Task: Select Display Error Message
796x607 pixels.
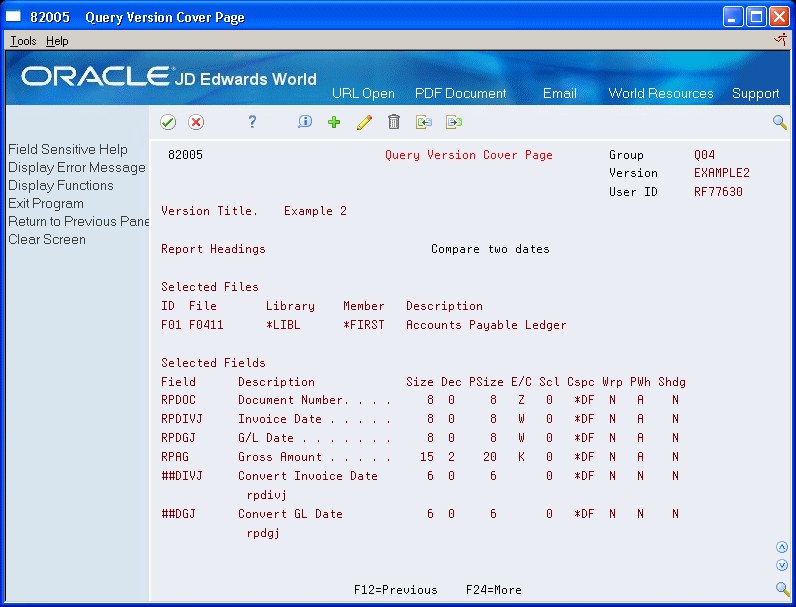Action: [x=77, y=167]
